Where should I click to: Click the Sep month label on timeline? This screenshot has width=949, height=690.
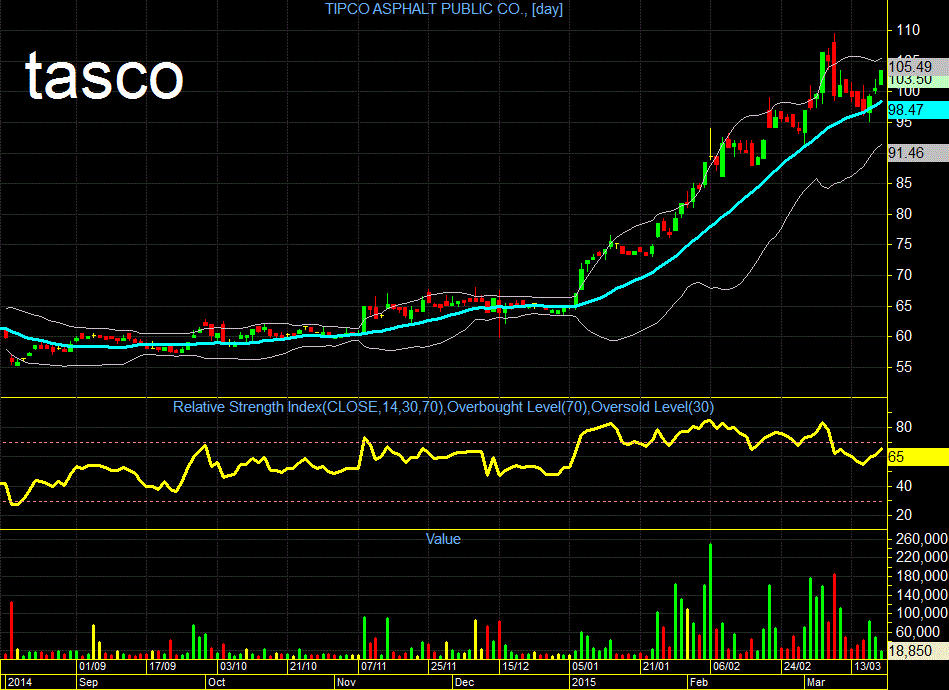[x=88, y=682]
